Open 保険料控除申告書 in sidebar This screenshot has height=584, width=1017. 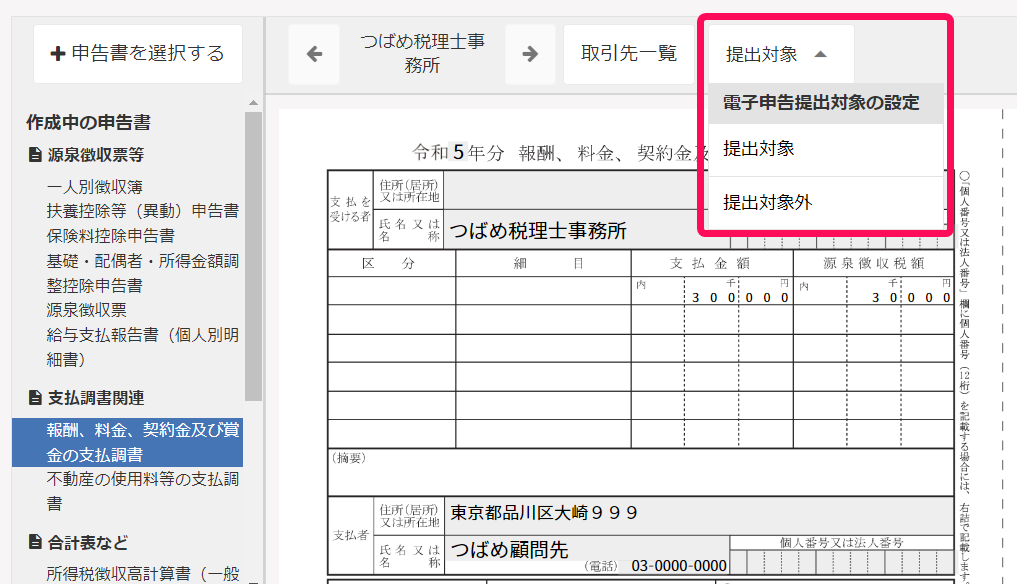pos(110,236)
